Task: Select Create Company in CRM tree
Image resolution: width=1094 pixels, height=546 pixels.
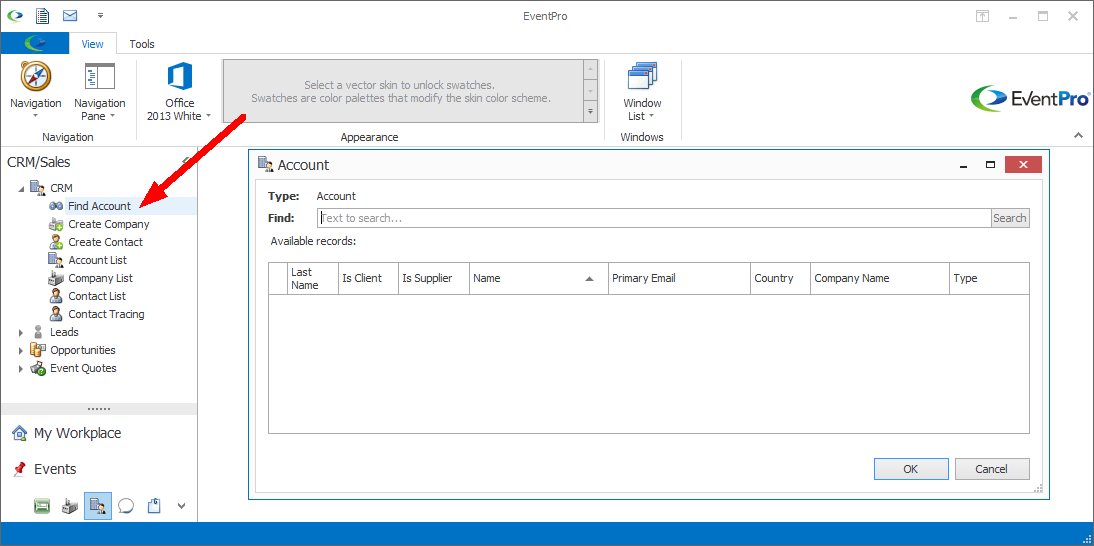Action: click(109, 224)
